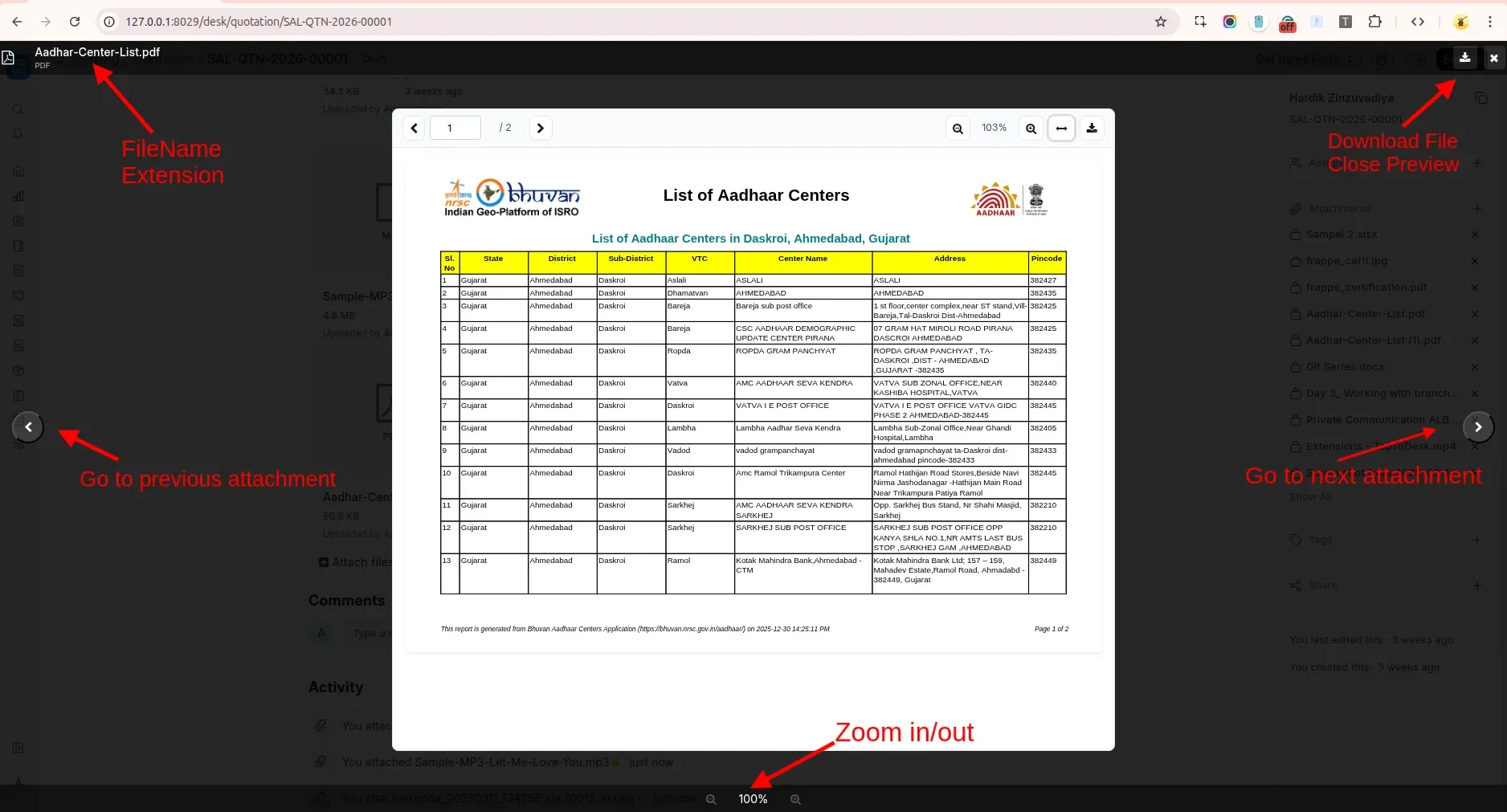Remove frappe_certi.jpg attachment
This screenshot has height=812, width=1507.
[x=1475, y=261]
